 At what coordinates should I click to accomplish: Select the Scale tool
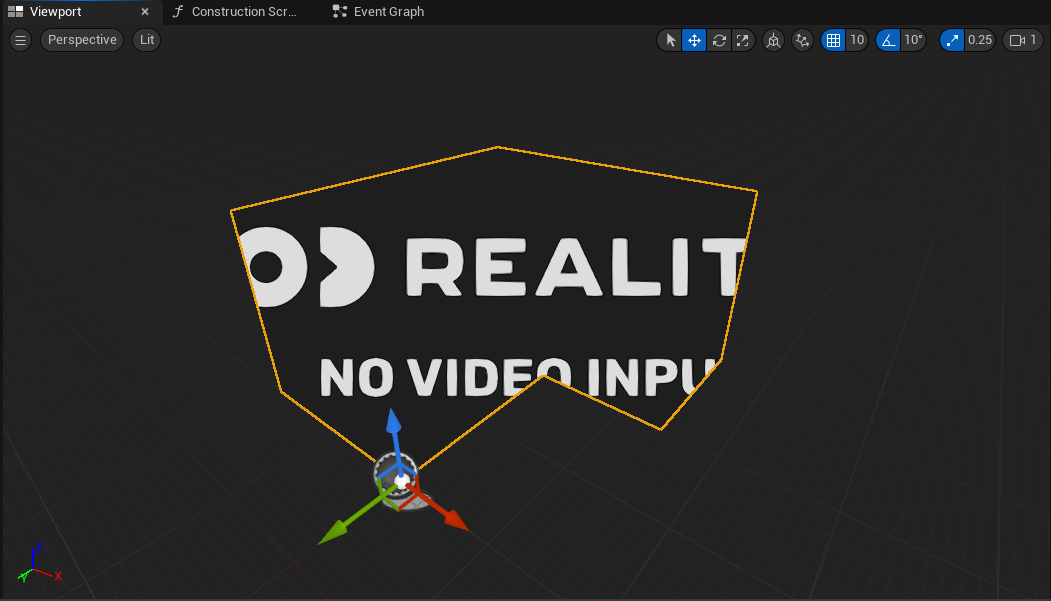[743, 40]
